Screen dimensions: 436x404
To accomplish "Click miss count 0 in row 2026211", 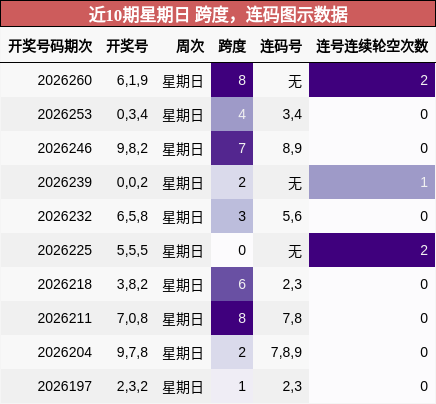I will 372,318.
